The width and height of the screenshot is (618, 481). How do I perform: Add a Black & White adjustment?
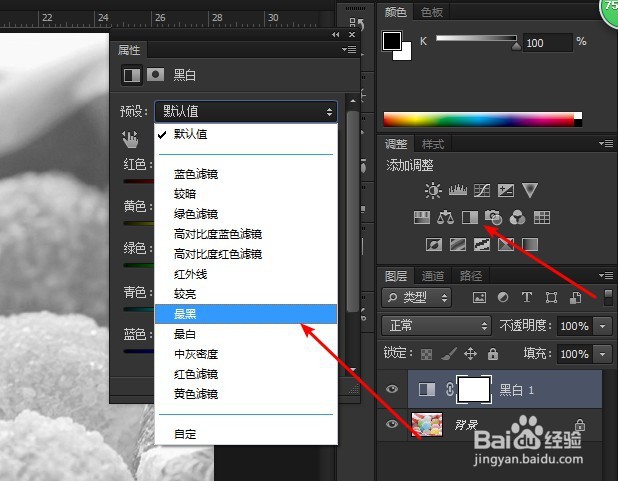coord(470,217)
